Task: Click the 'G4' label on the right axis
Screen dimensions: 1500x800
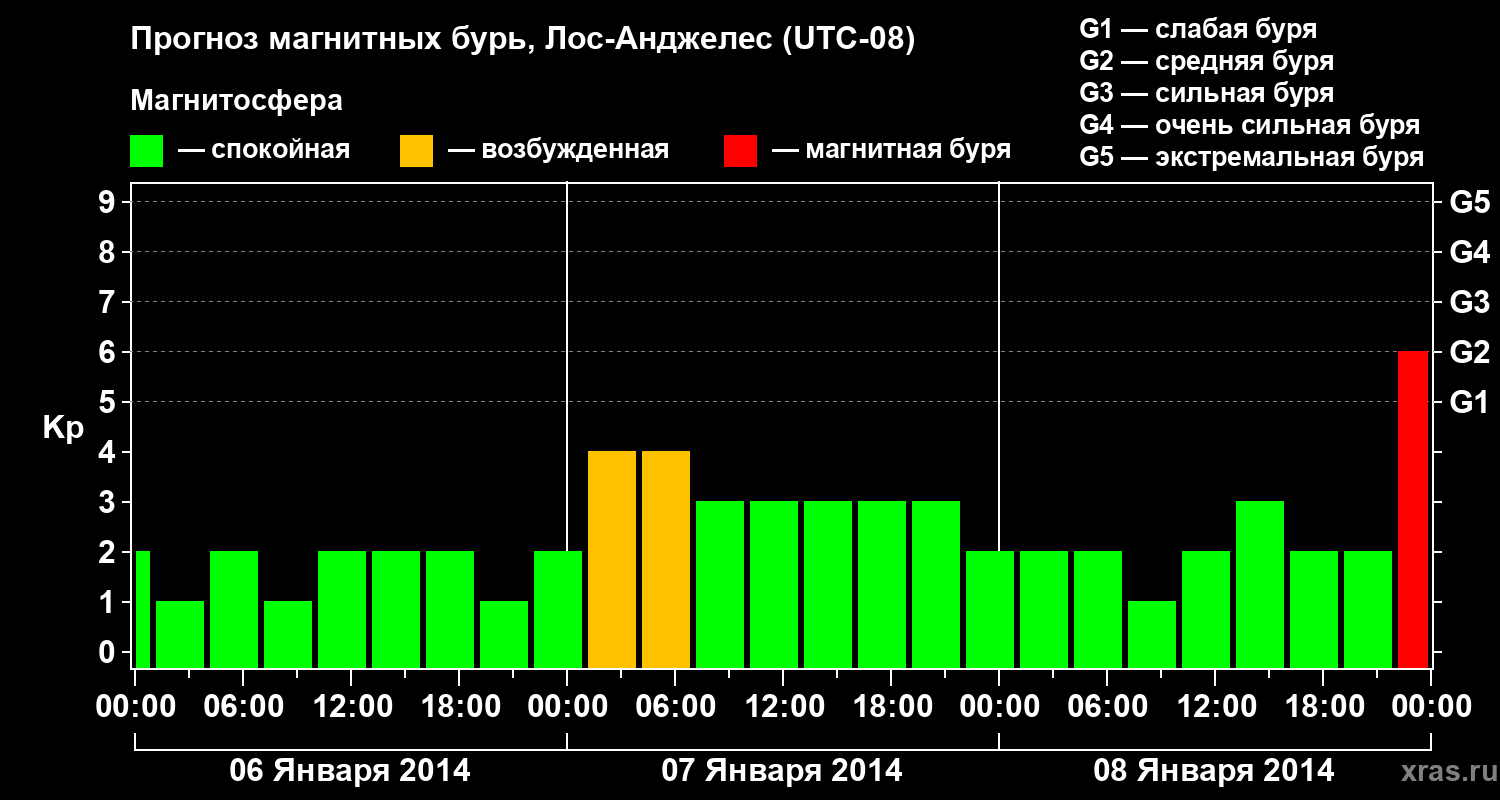Action: [1470, 252]
